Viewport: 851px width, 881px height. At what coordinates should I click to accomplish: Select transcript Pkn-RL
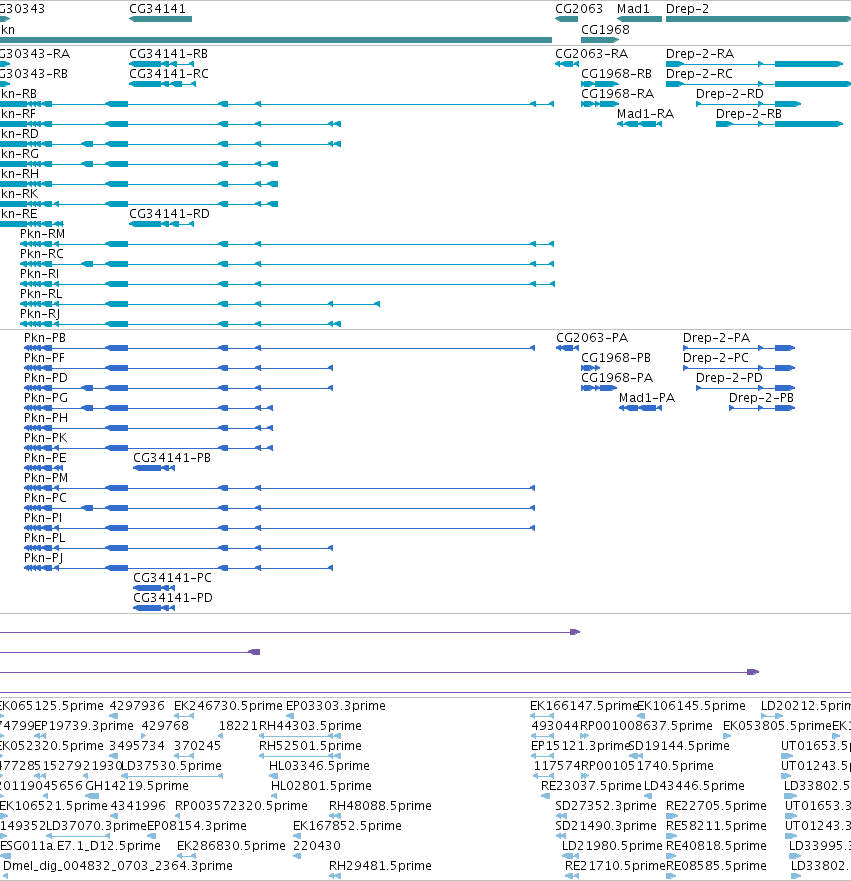(42, 294)
